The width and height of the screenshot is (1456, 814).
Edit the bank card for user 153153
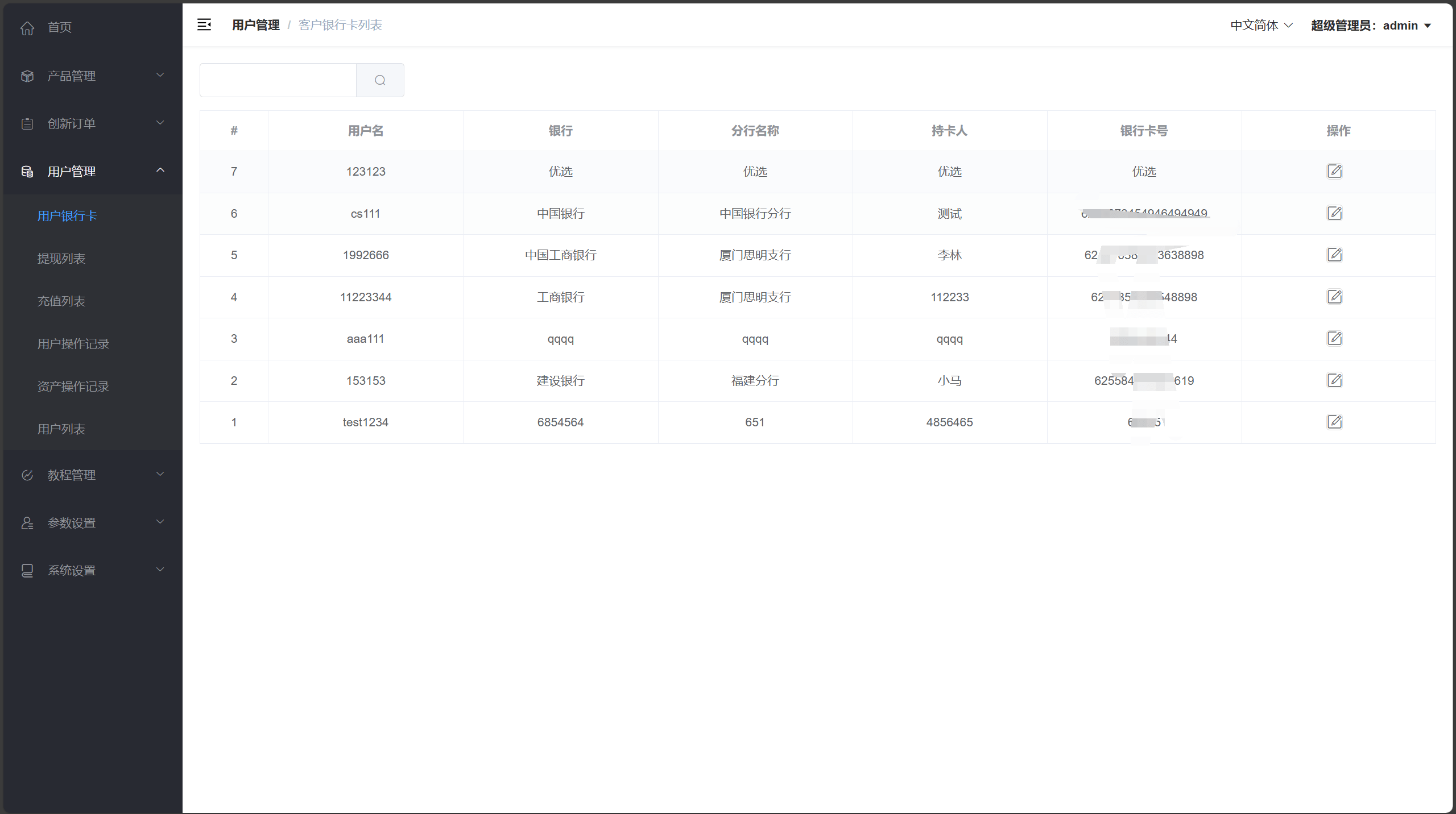click(1334, 380)
